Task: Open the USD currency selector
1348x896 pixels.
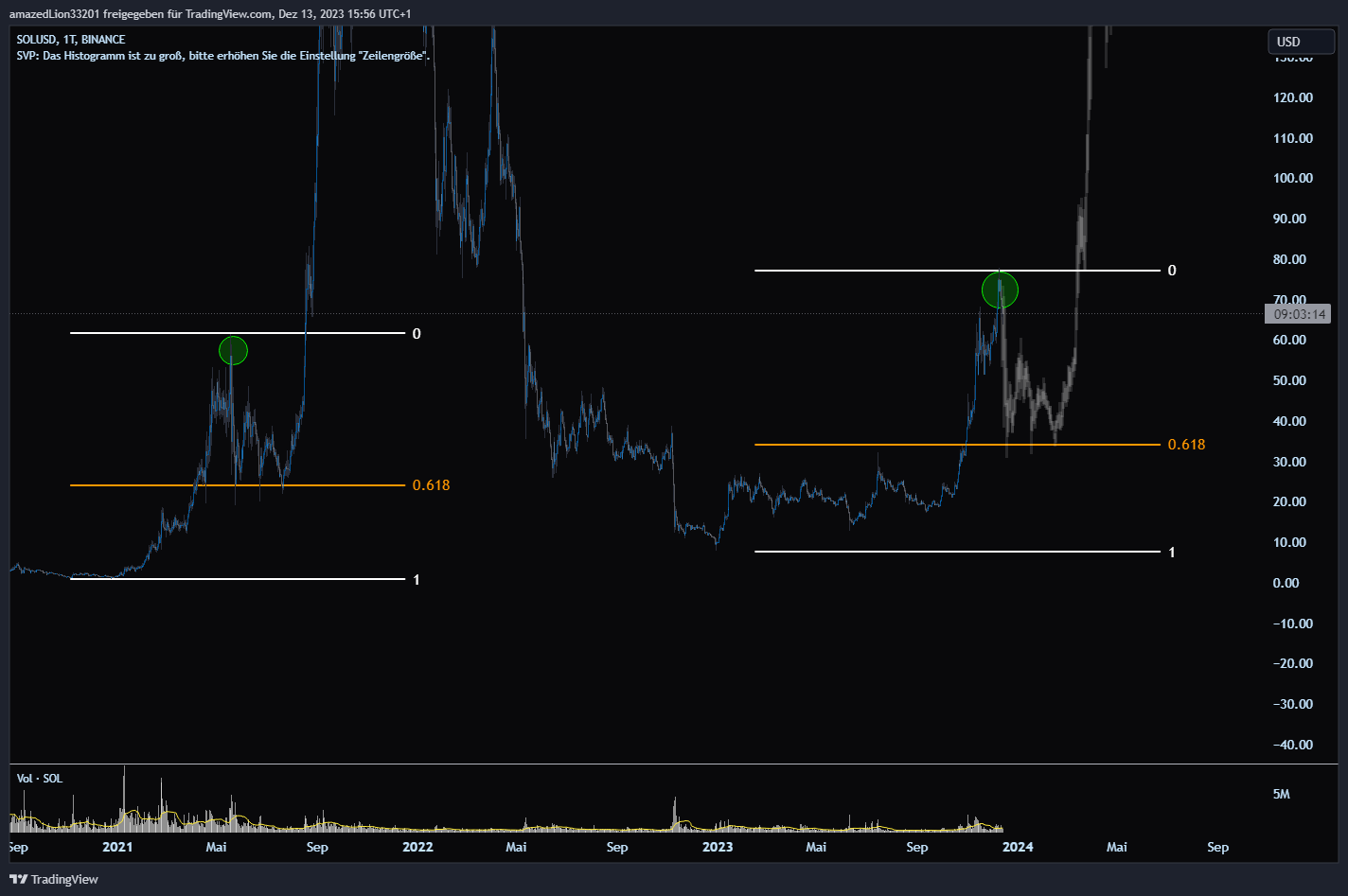Action: (x=1301, y=42)
